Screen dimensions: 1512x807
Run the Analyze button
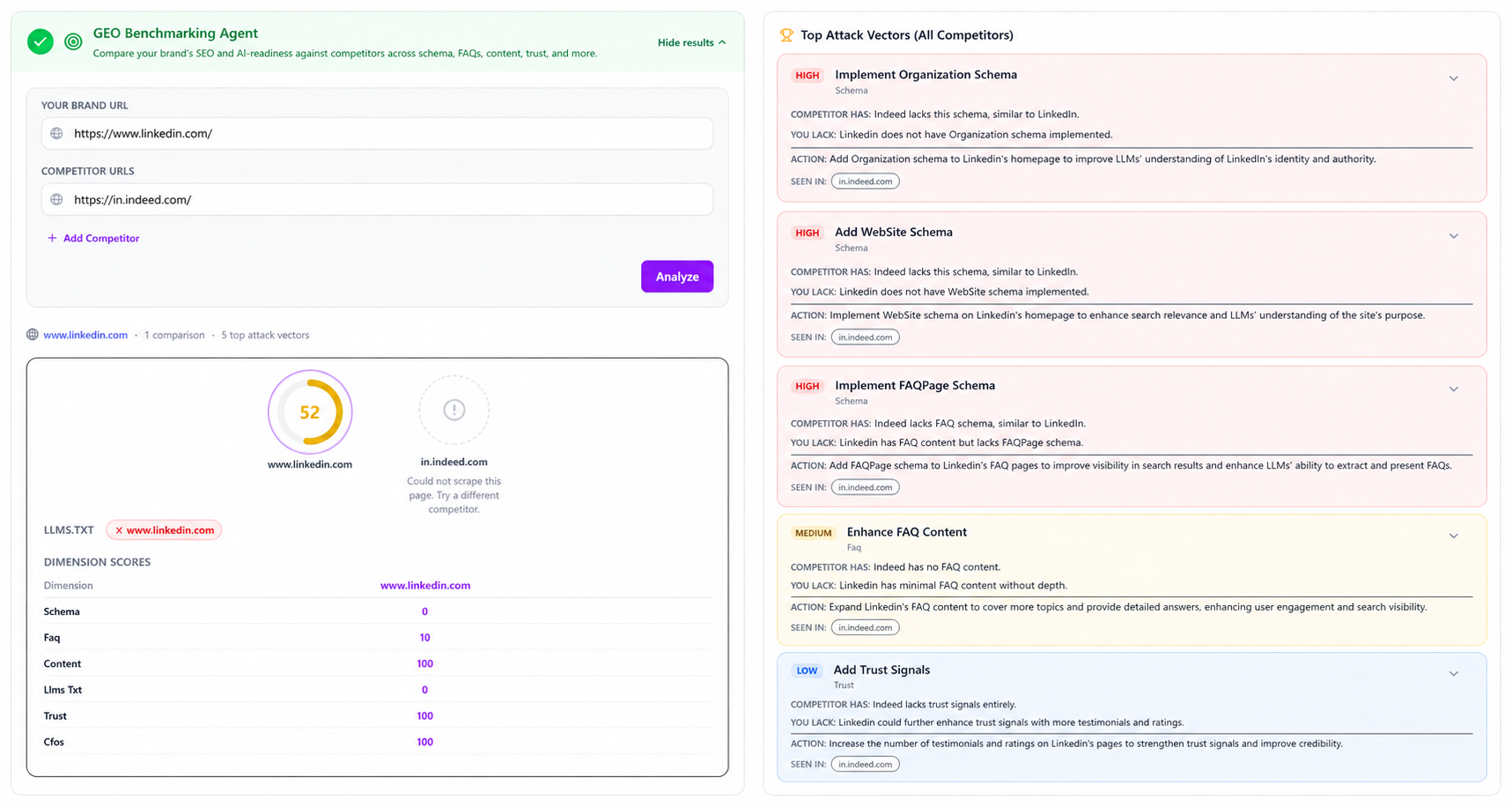tap(677, 277)
